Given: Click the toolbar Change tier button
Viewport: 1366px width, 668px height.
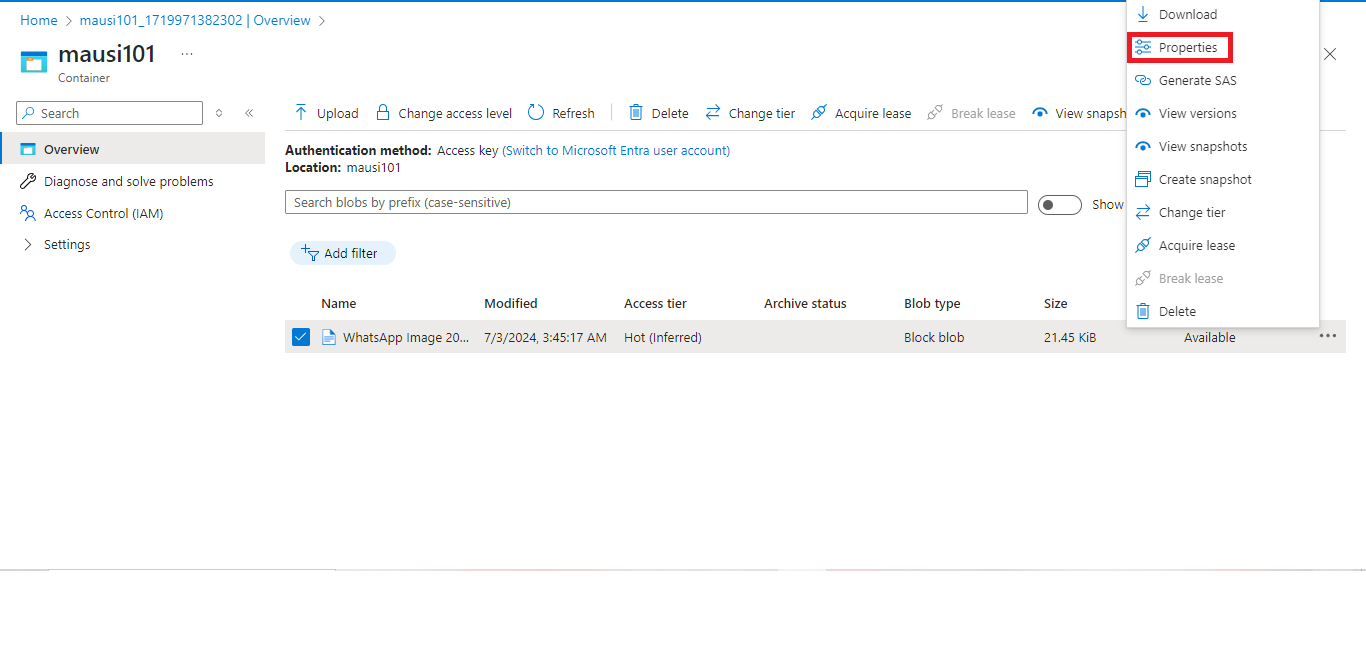Looking at the screenshot, I should pyautogui.click(x=750, y=113).
